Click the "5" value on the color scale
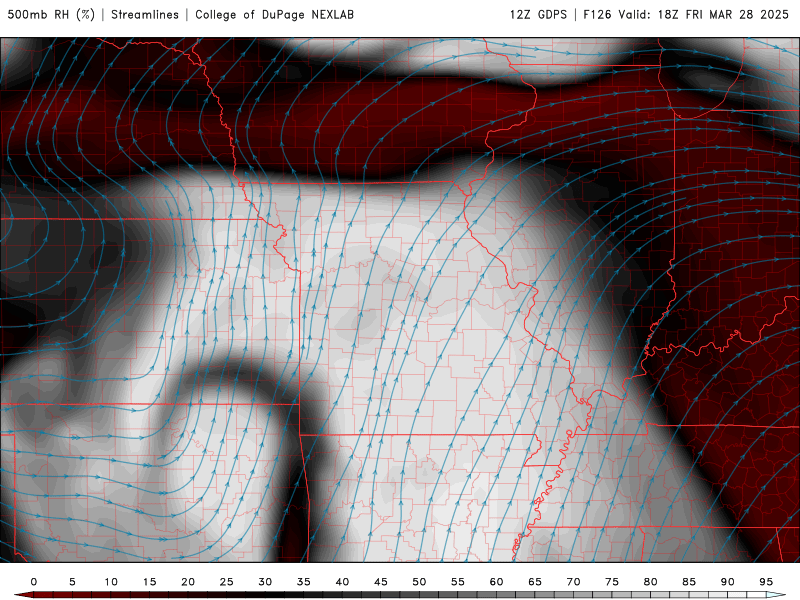Viewport: 800px width, 600px height. pos(72,582)
